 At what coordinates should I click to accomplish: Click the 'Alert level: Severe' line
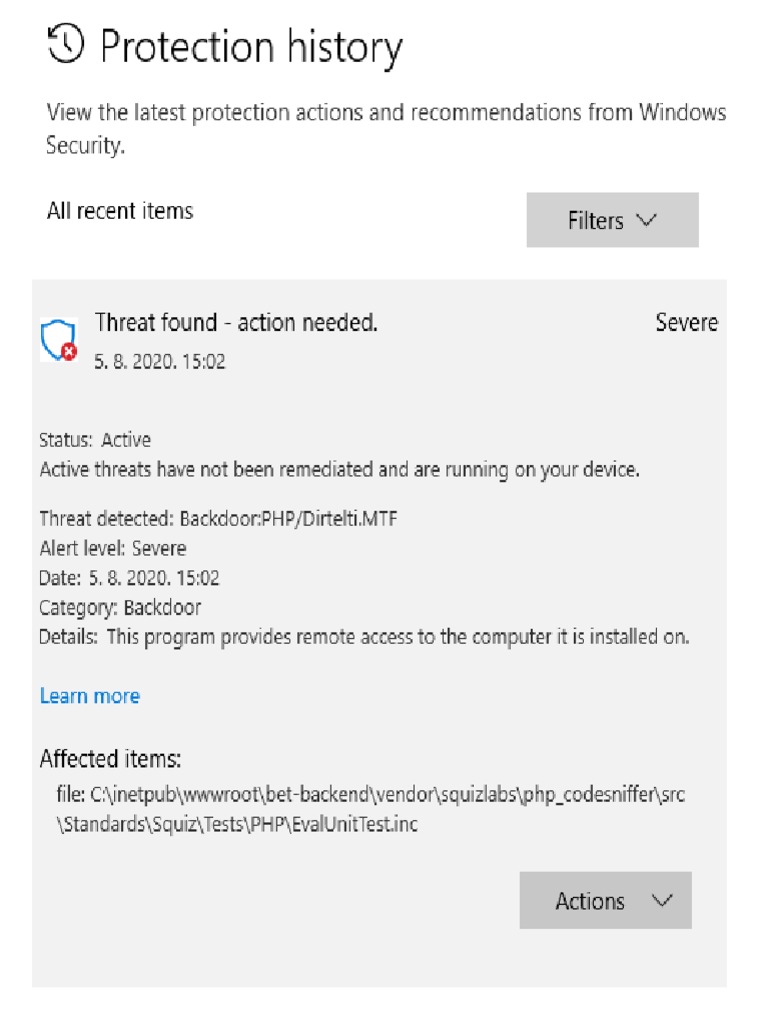pos(112,548)
